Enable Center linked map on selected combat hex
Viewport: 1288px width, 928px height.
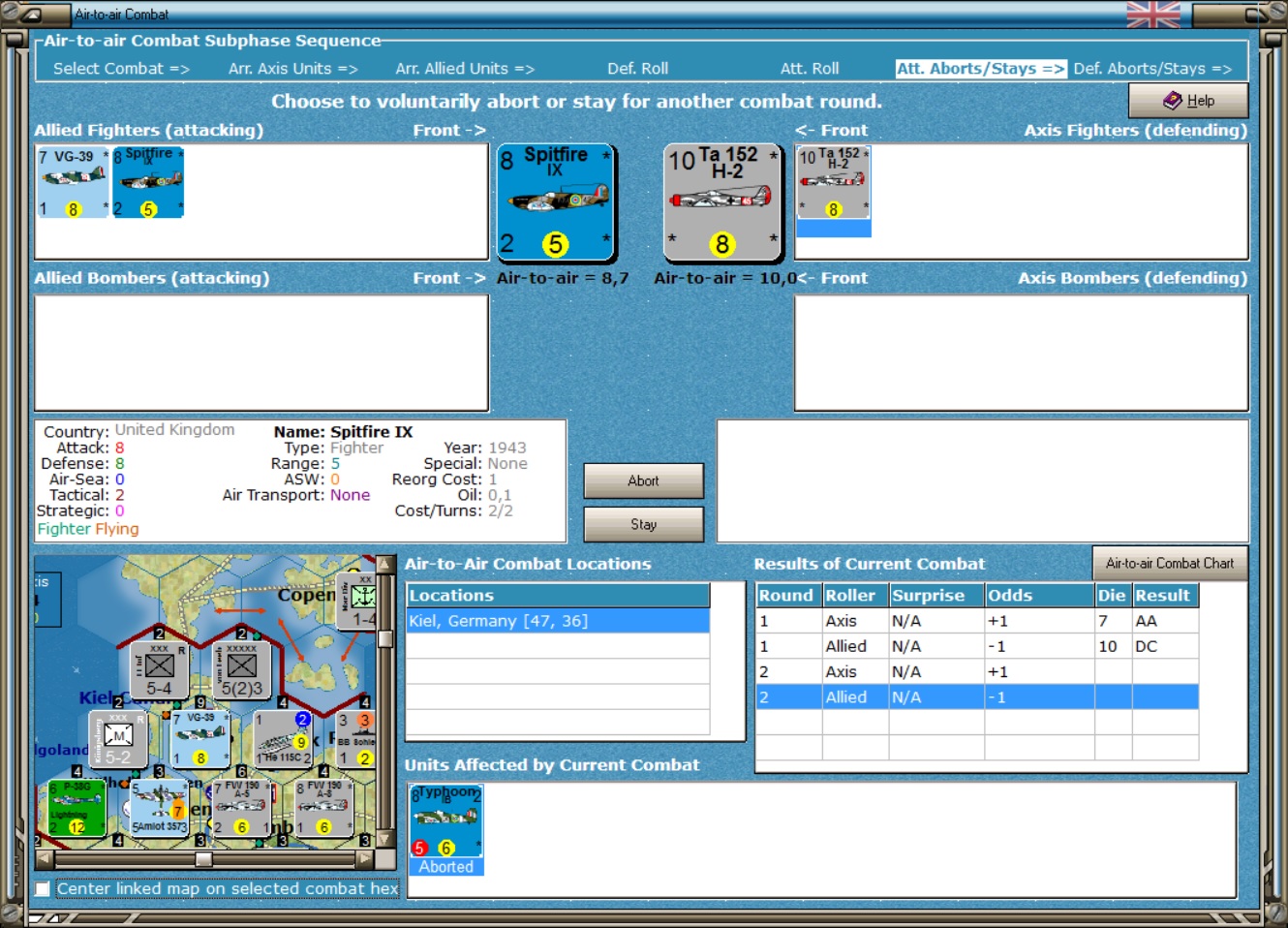click(x=43, y=888)
